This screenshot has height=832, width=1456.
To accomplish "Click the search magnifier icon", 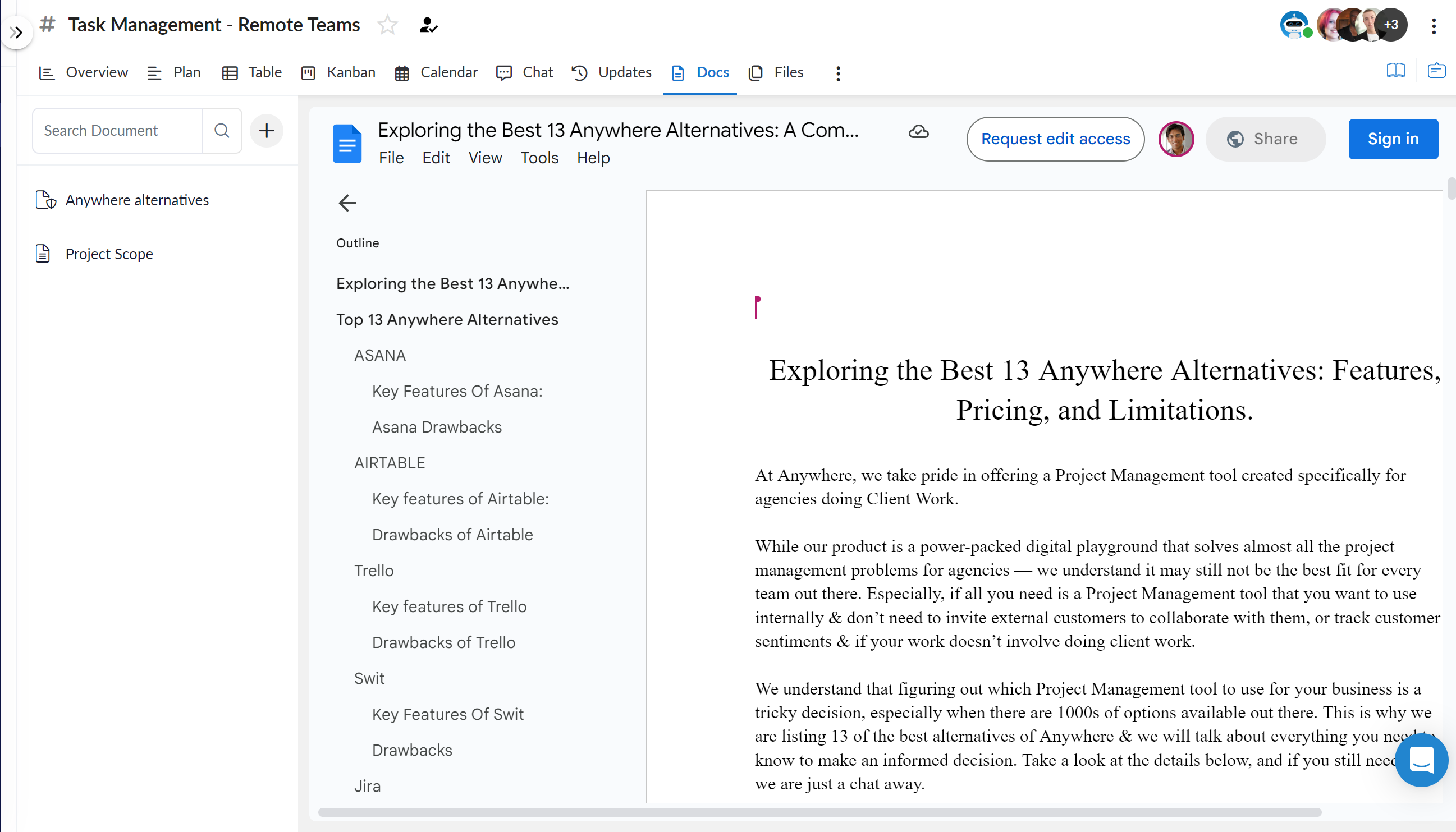I will (x=222, y=131).
